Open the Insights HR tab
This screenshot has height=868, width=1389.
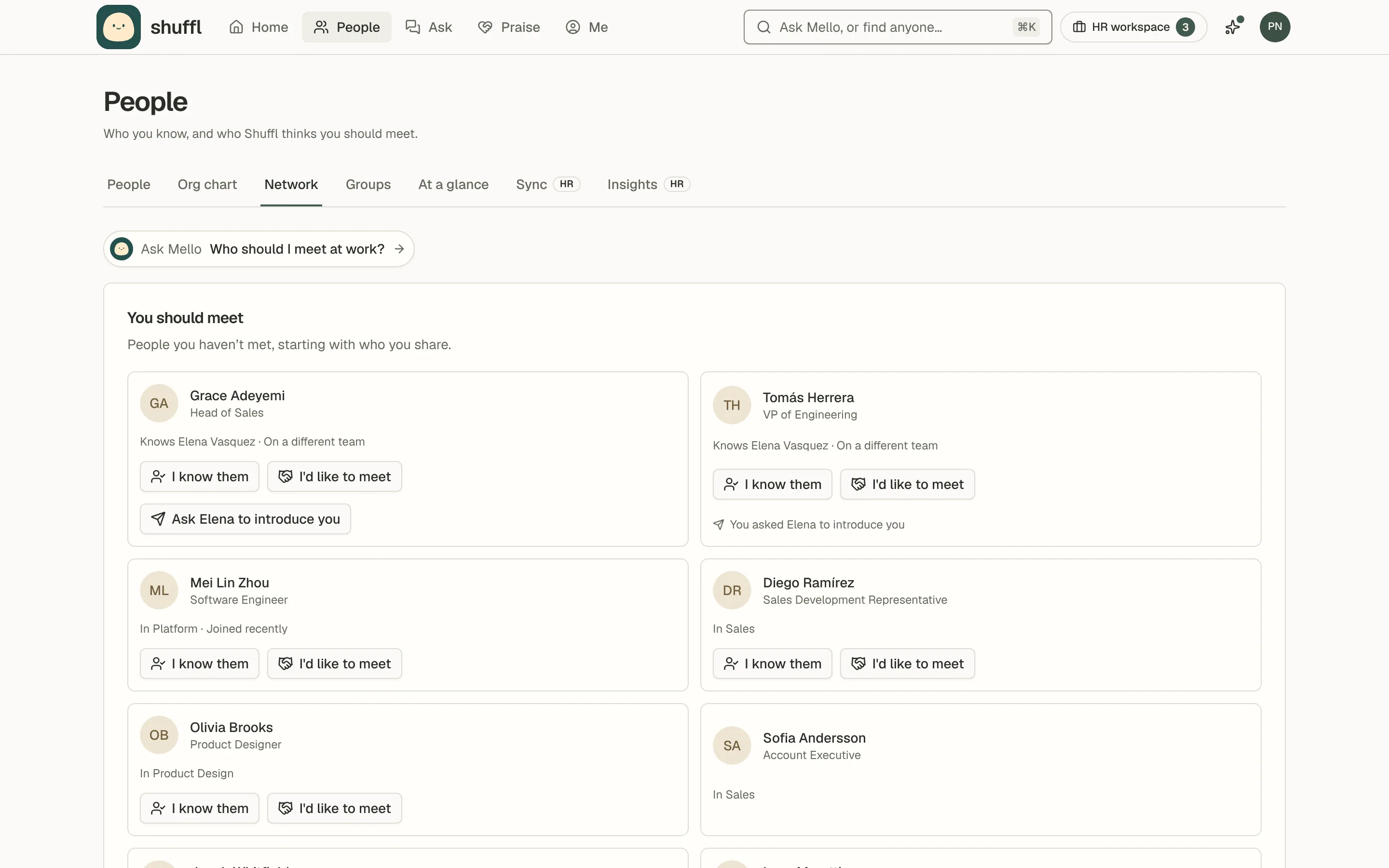point(649,184)
